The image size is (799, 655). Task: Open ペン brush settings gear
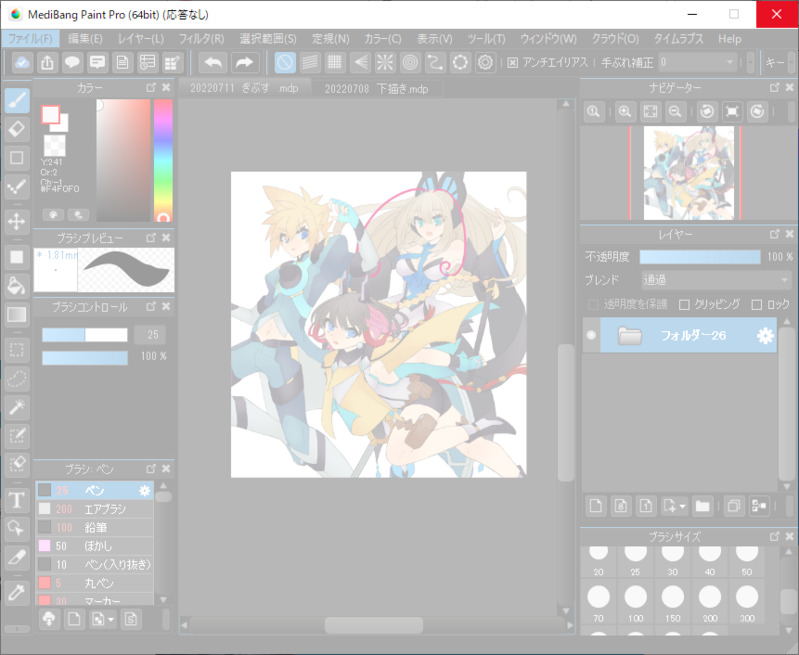tap(145, 490)
